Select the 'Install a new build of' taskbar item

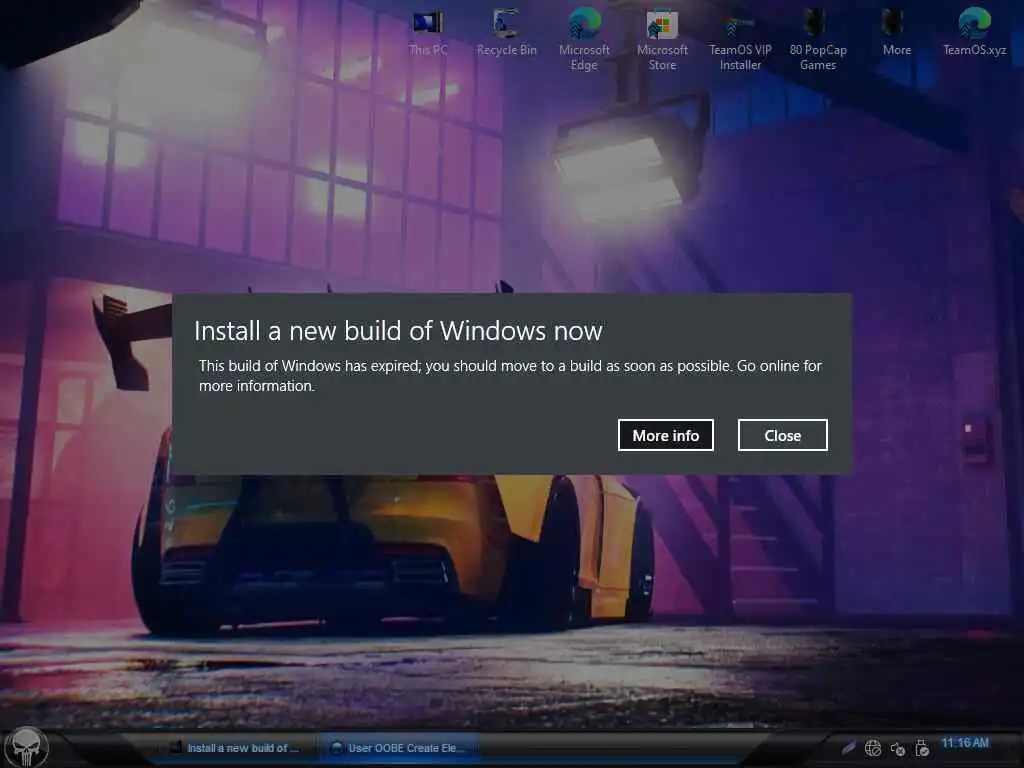pos(234,748)
